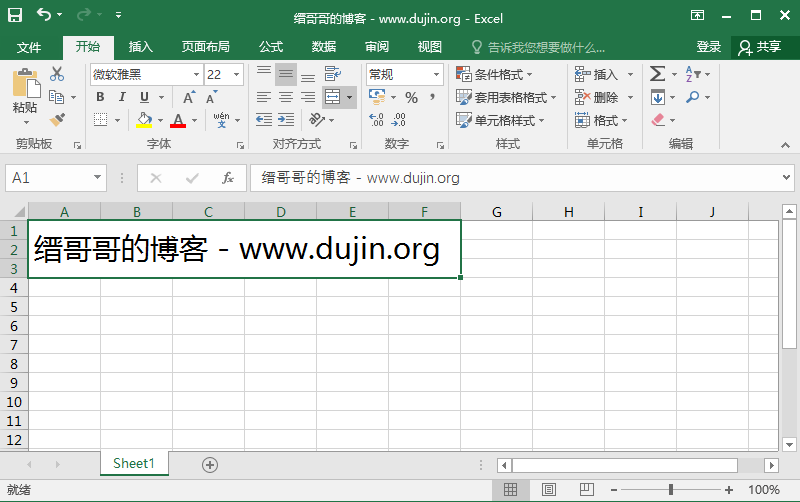This screenshot has height=502, width=800.
Task: Expand the formula bar chevron
Action: (x=786, y=177)
